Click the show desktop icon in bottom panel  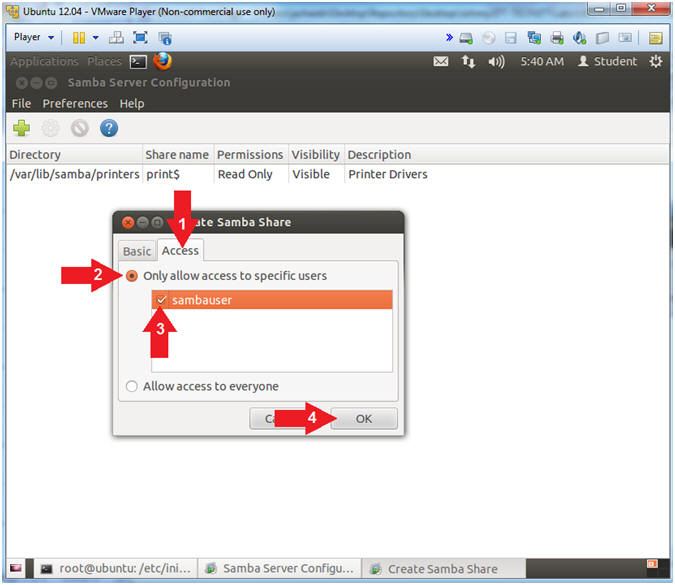pos(16,568)
